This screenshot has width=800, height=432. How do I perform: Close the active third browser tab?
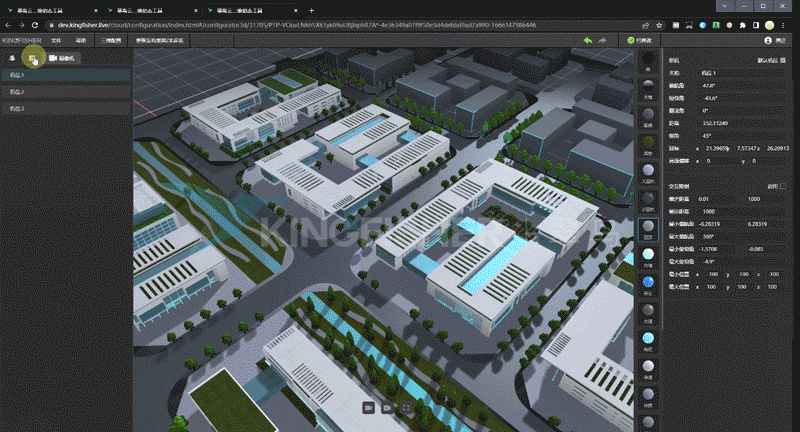pyautogui.click(x=296, y=10)
